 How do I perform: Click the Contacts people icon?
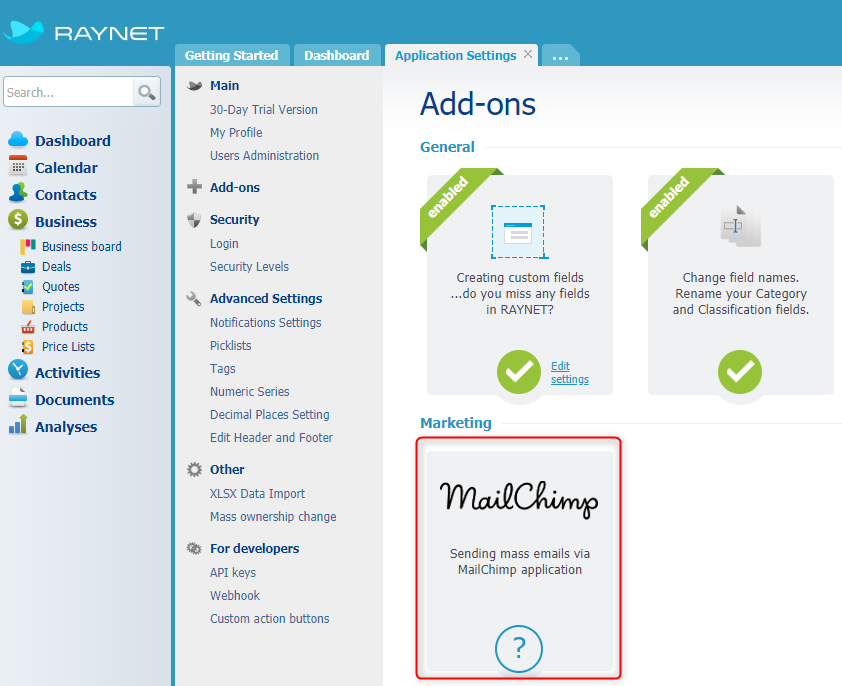(x=18, y=192)
